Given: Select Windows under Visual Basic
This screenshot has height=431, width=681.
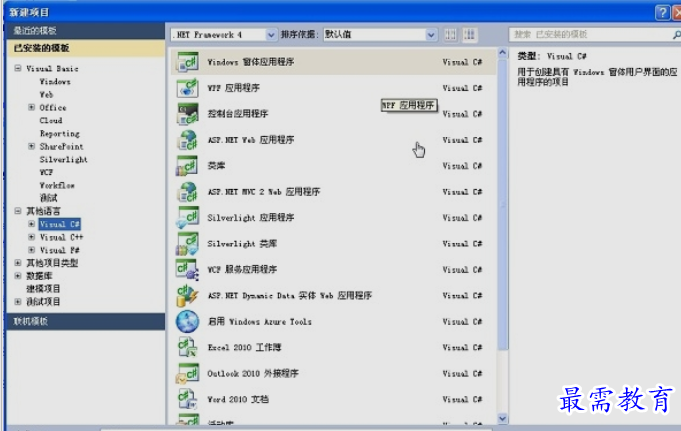Looking at the screenshot, I should pos(55,82).
